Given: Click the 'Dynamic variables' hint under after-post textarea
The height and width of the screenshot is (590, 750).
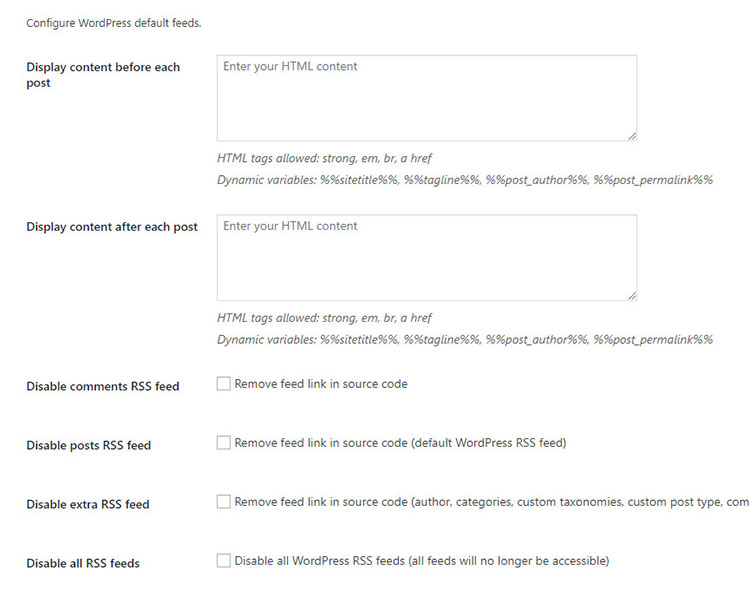Looking at the screenshot, I should 464,340.
